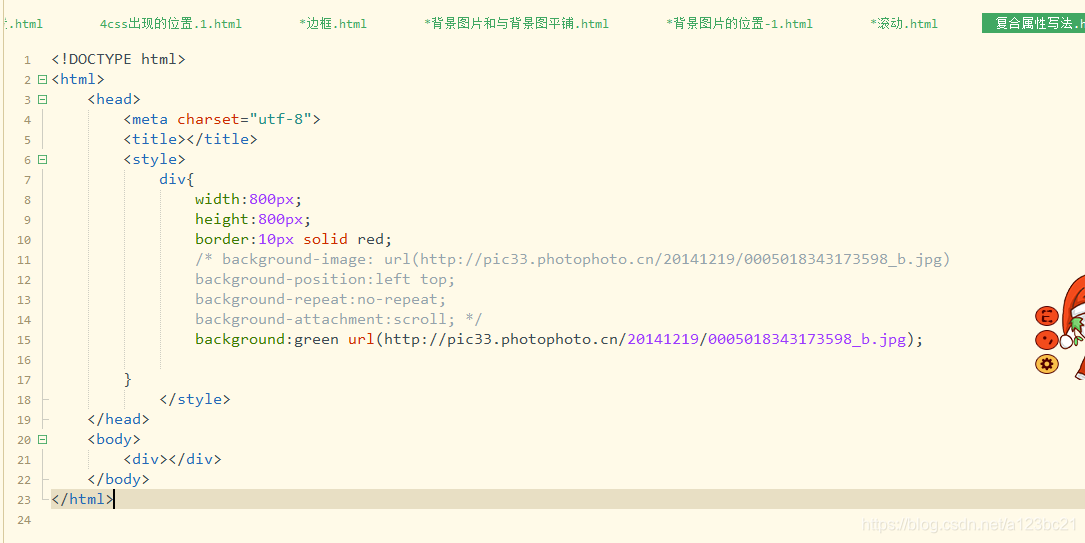
Task: Click the background:green property on line 15
Action: (x=267, y=340)
